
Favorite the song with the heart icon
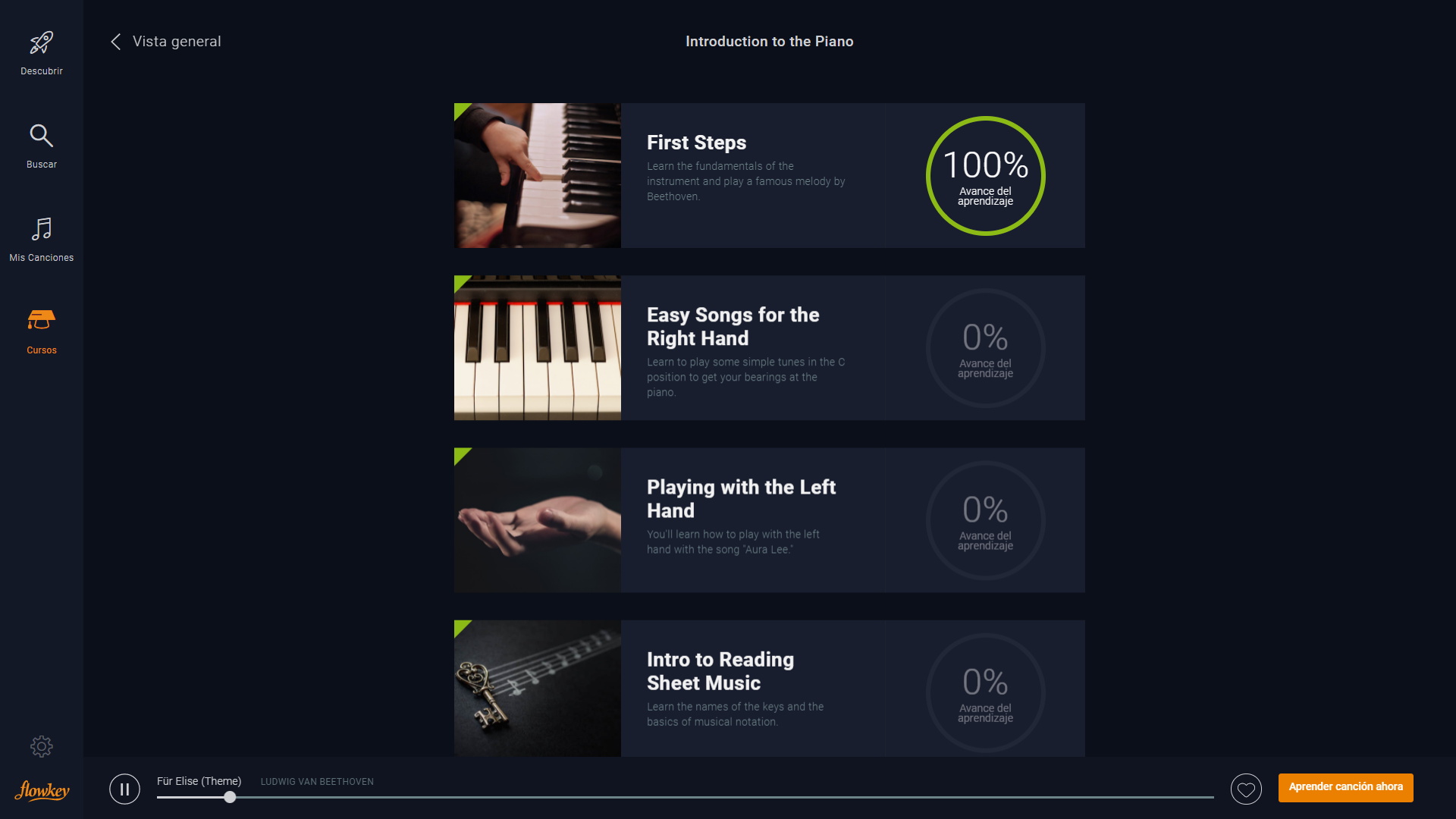tap(1246, 789)
